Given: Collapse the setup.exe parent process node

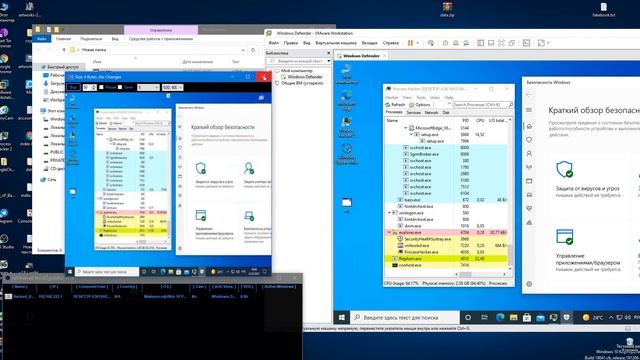Looking at the screenshot, I should tap(411, 134).
